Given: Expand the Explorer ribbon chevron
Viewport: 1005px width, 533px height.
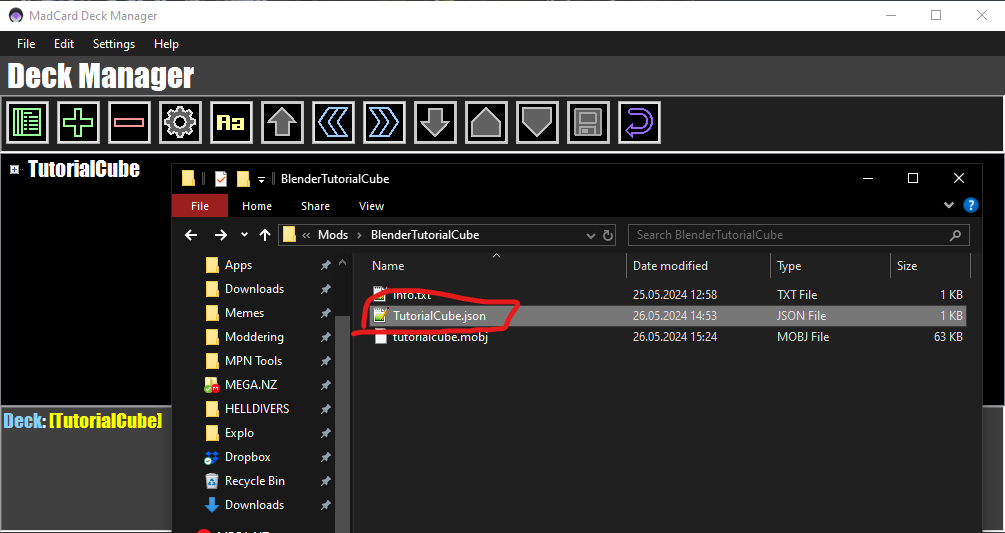Looking at the screenshot, I should tap(949, 206).
